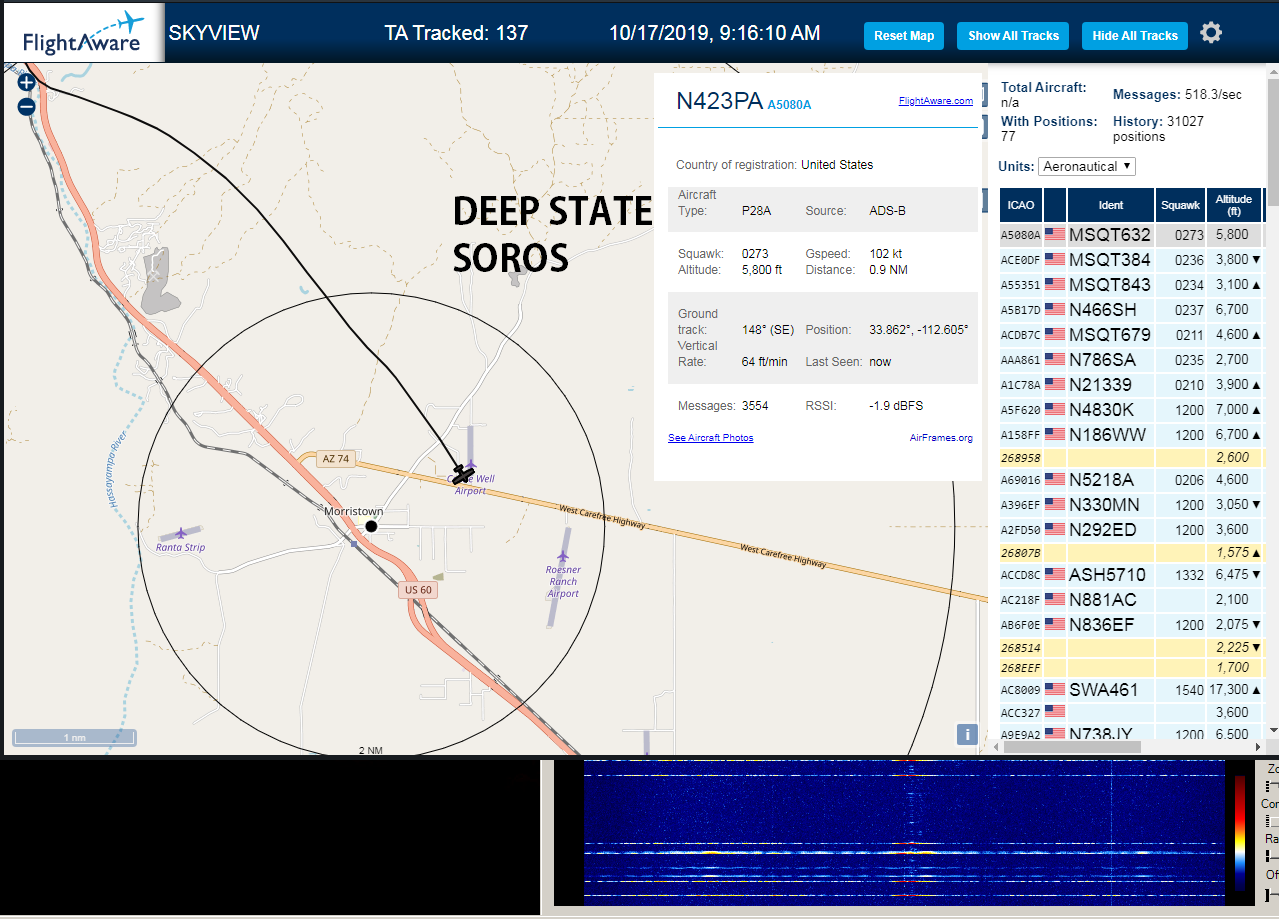Click the Ranta Strip airport marker
The width and height of the screenshot is (1279, 919).
click(x=180, y=533)
